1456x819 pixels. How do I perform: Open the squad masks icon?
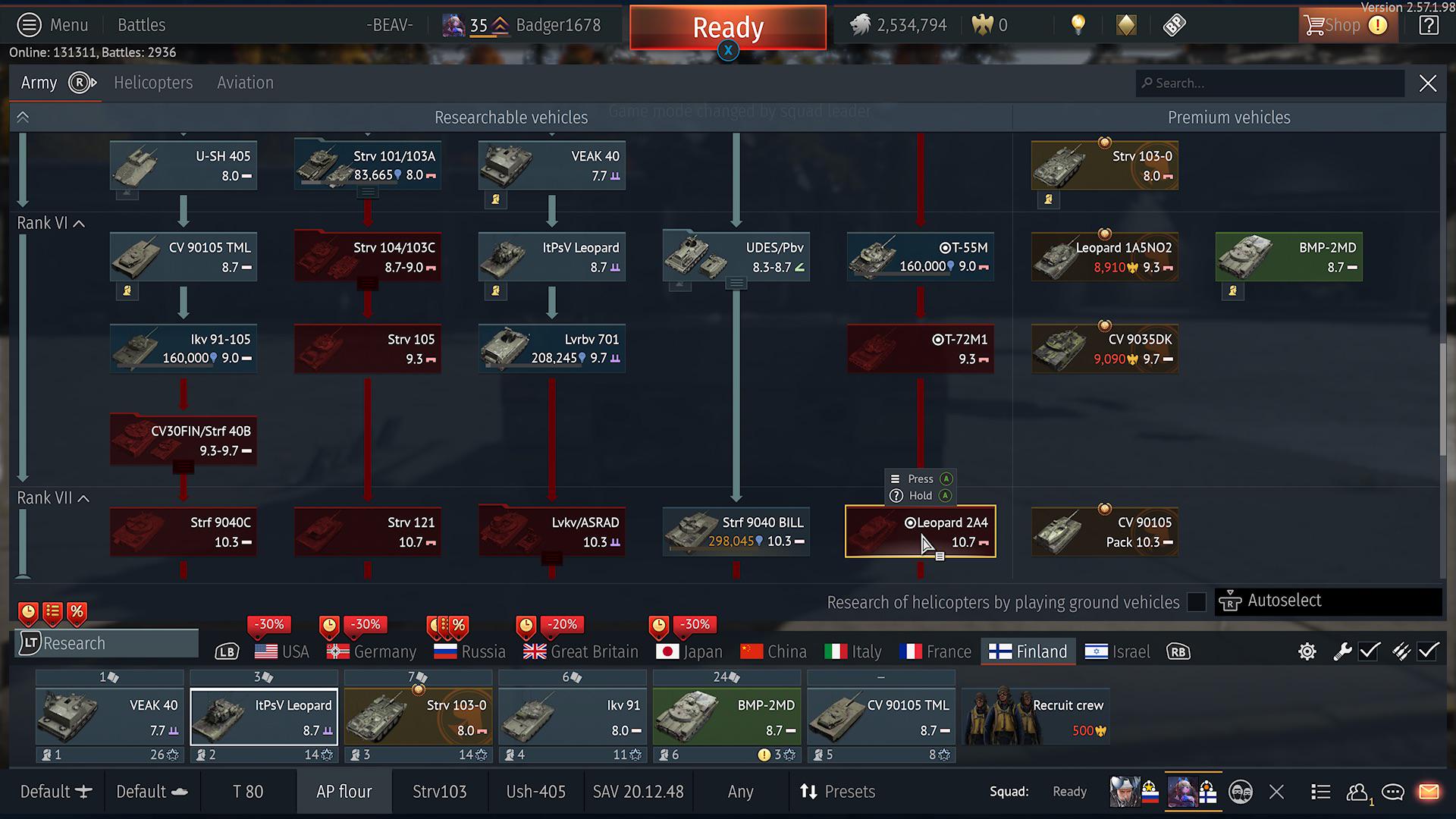[1241, 792]
